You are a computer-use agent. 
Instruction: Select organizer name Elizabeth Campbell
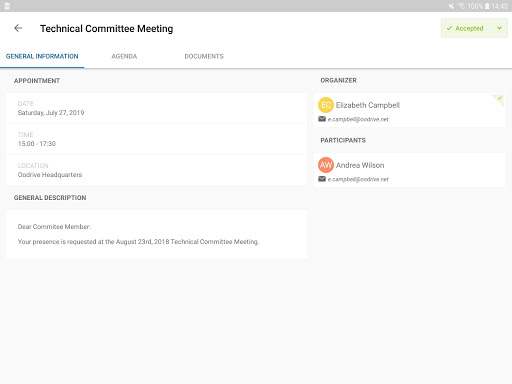(x=368, y=105)
